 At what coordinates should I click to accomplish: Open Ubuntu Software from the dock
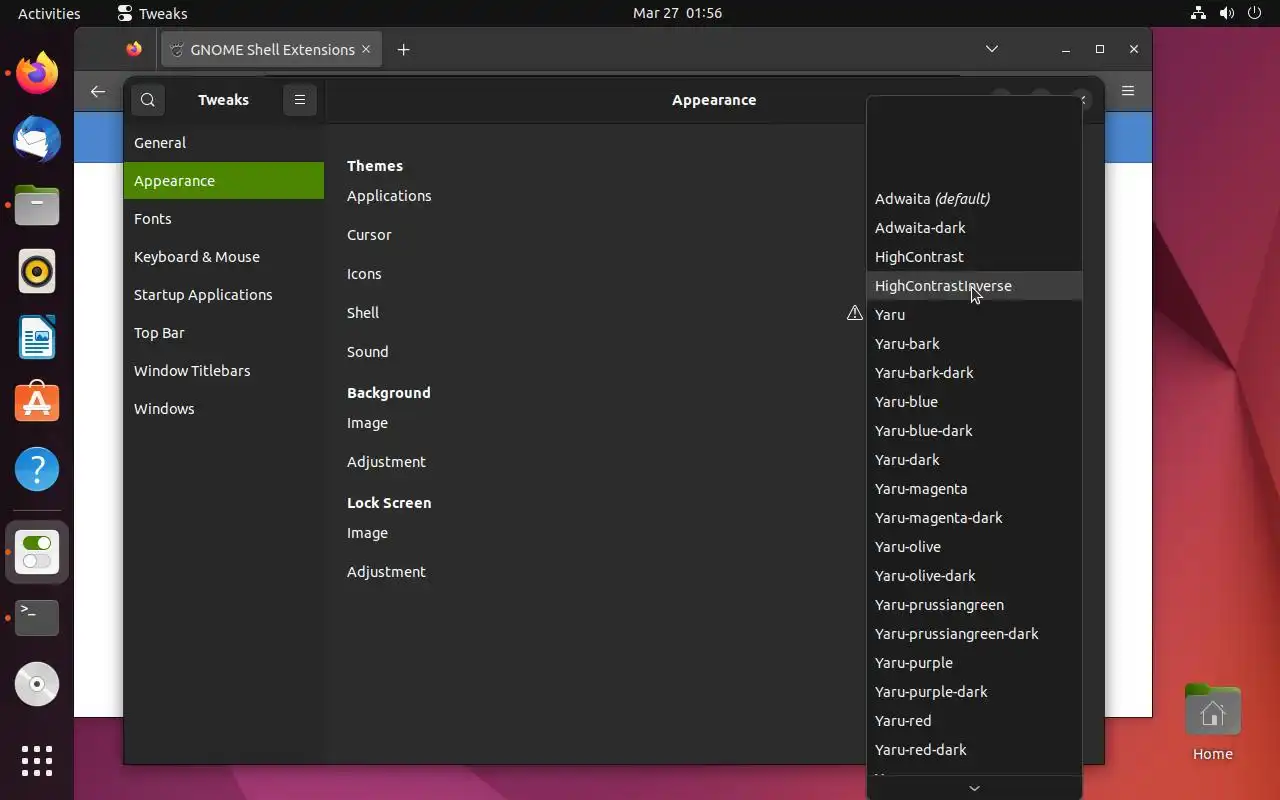point(37,403)
